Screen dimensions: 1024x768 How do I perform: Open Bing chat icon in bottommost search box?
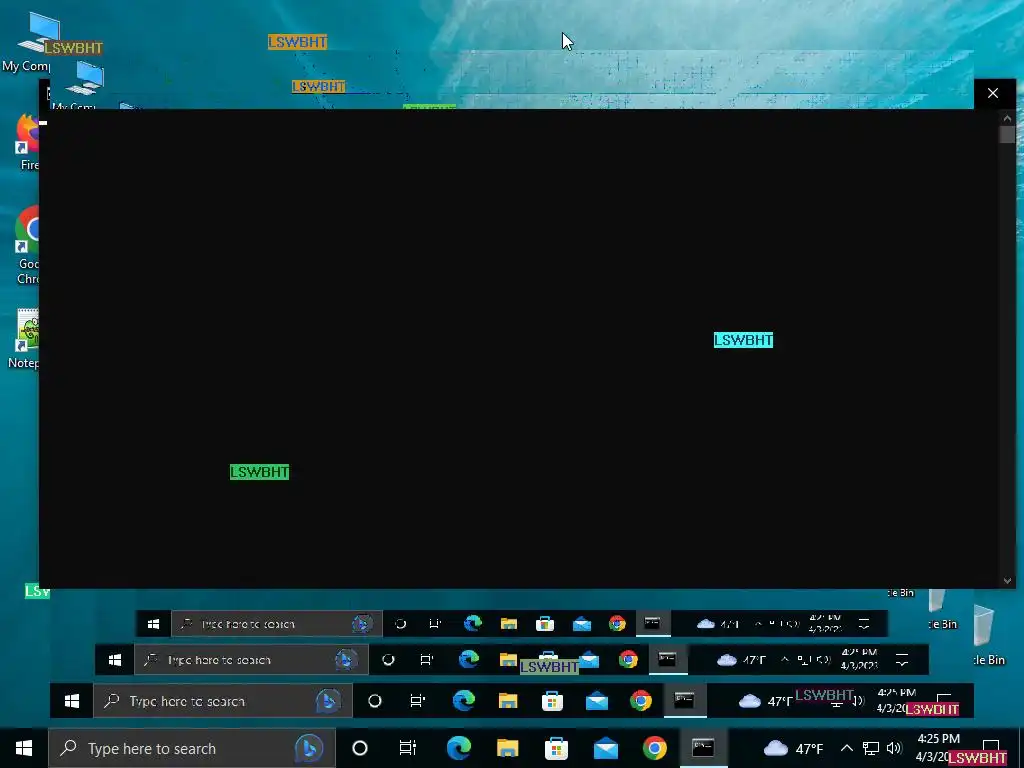(x=309, y=748)
